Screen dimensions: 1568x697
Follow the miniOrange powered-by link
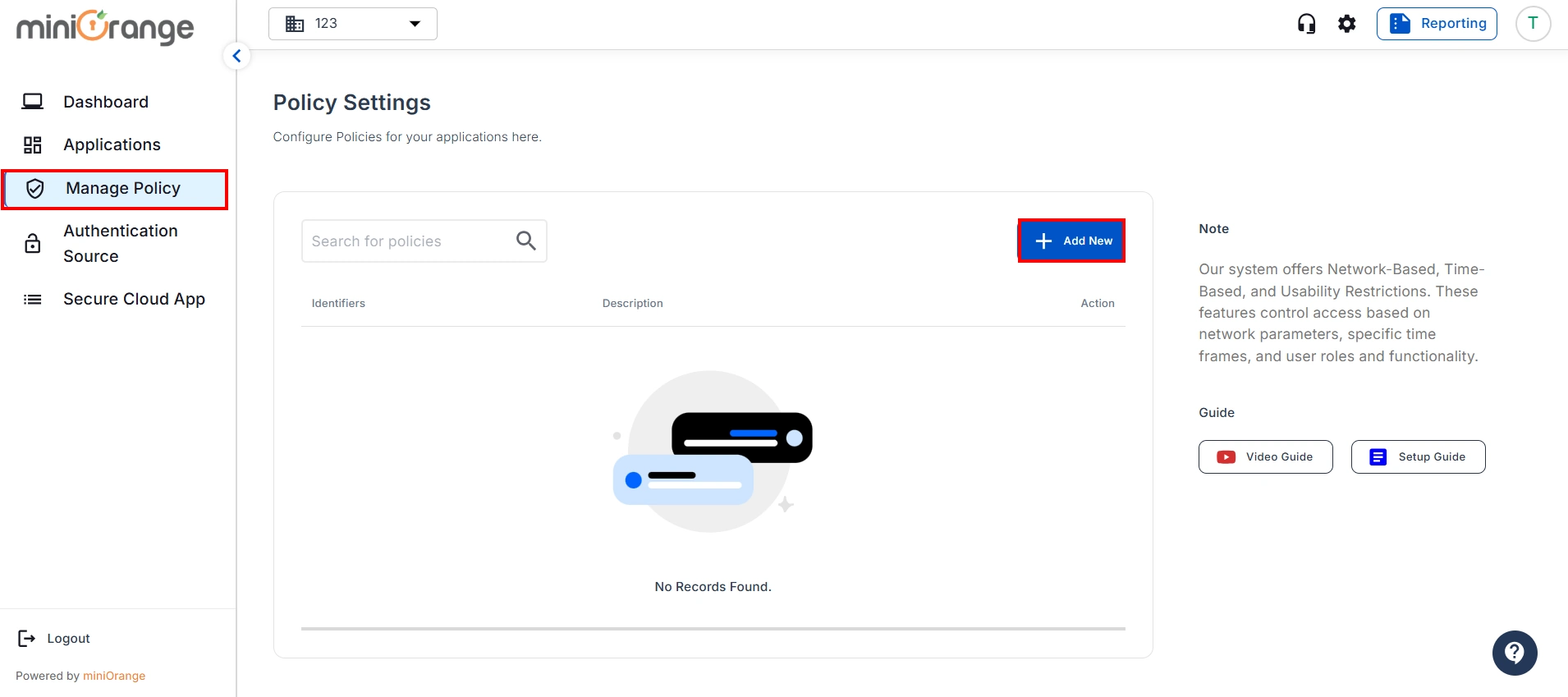pos(114,676)
